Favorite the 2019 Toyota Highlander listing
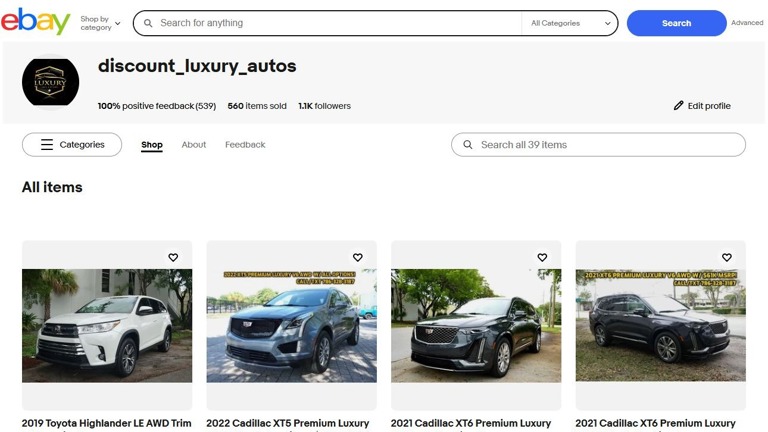Screen dimensions: 768x432 point(173,257)
